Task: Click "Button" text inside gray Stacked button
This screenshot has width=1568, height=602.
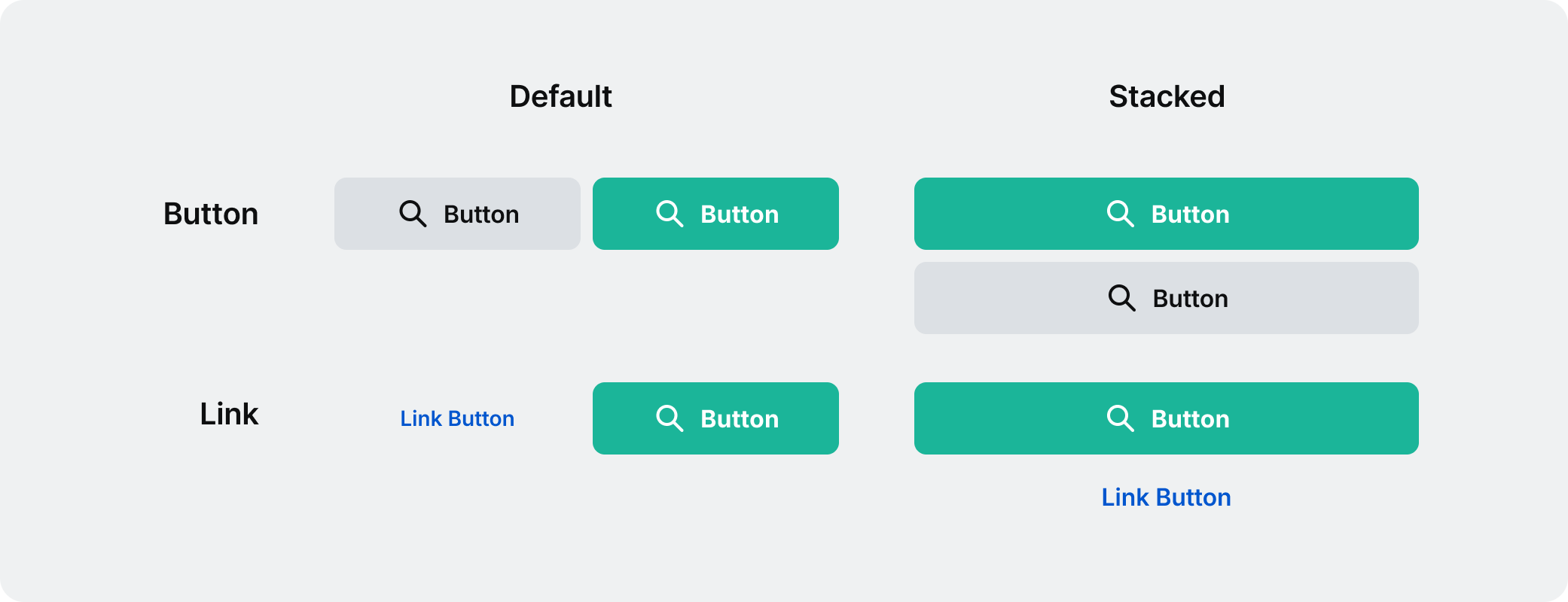Action: tap(1190, 299)
